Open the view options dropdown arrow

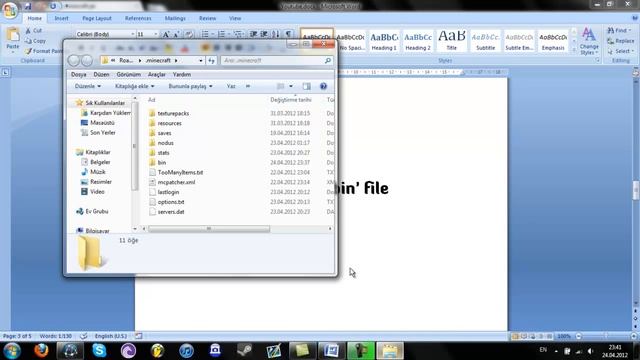pos(291,86)
